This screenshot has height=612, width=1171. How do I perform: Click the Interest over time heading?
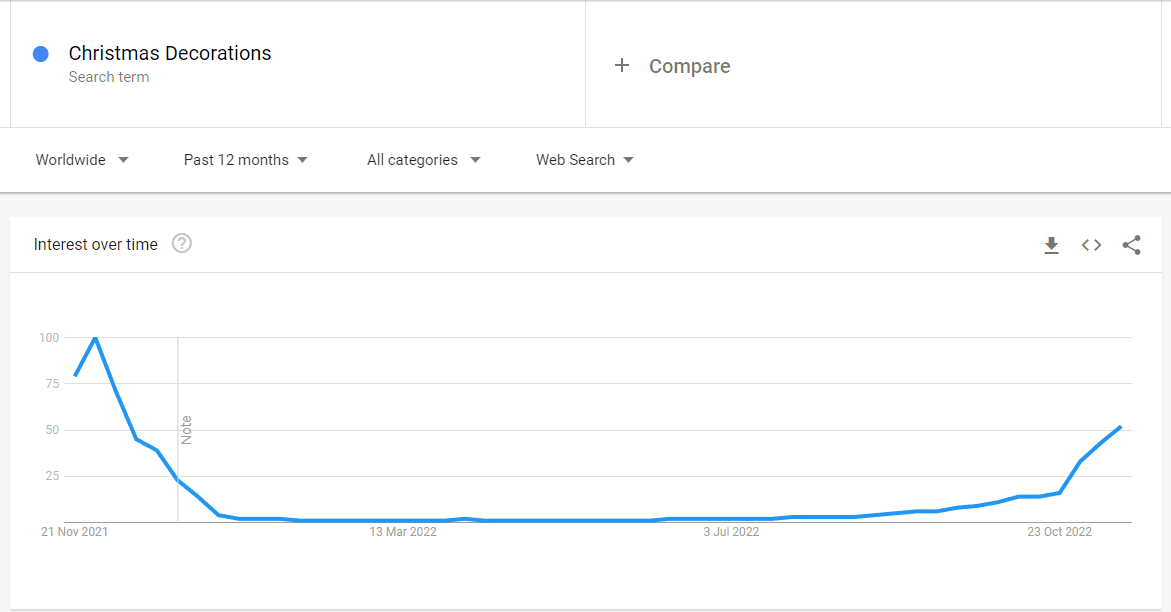coord(96,244)
